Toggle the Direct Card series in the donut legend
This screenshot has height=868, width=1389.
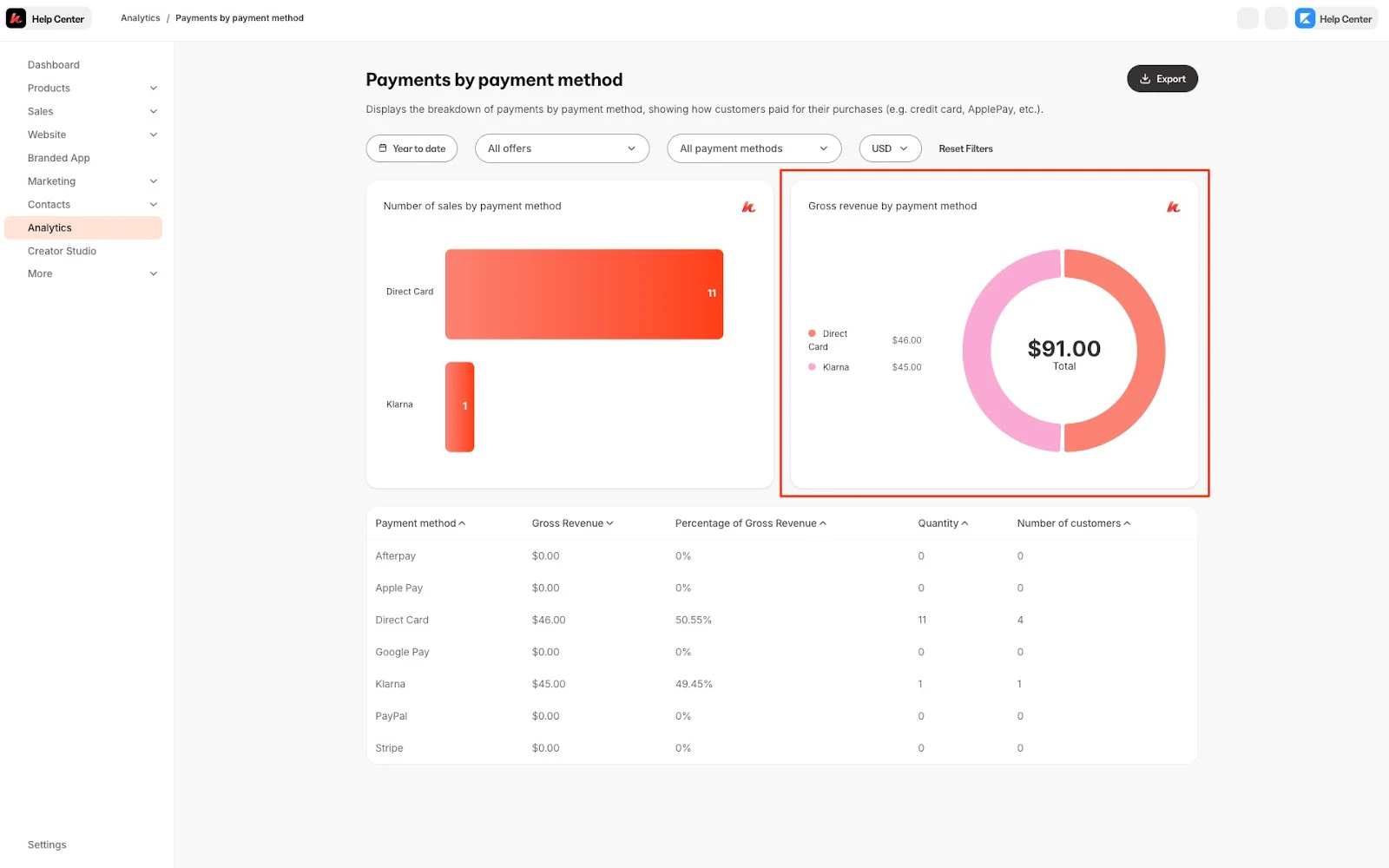tap(829, 339)
